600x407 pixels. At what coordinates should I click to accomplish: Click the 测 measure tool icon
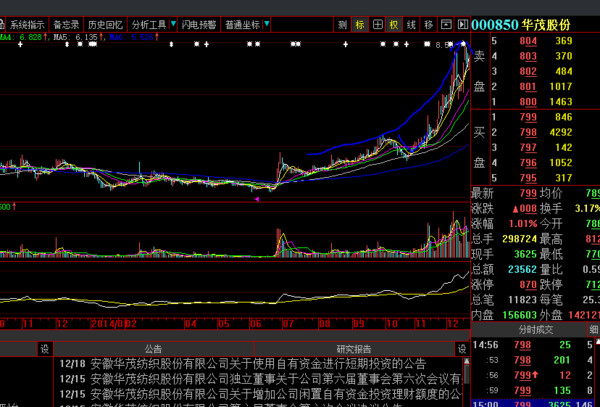click(342, 24)
